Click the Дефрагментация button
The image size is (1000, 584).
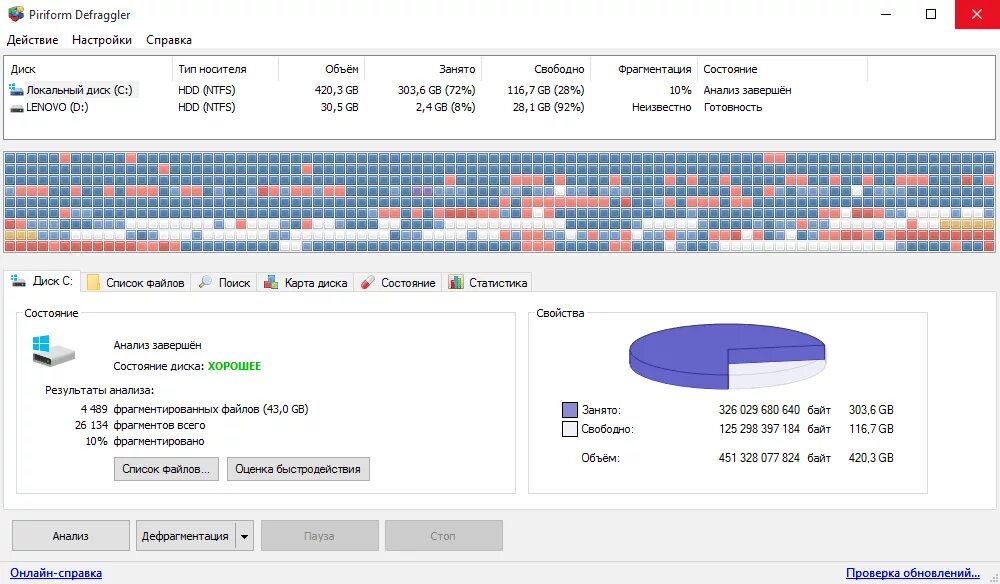[x=186, y=536]
